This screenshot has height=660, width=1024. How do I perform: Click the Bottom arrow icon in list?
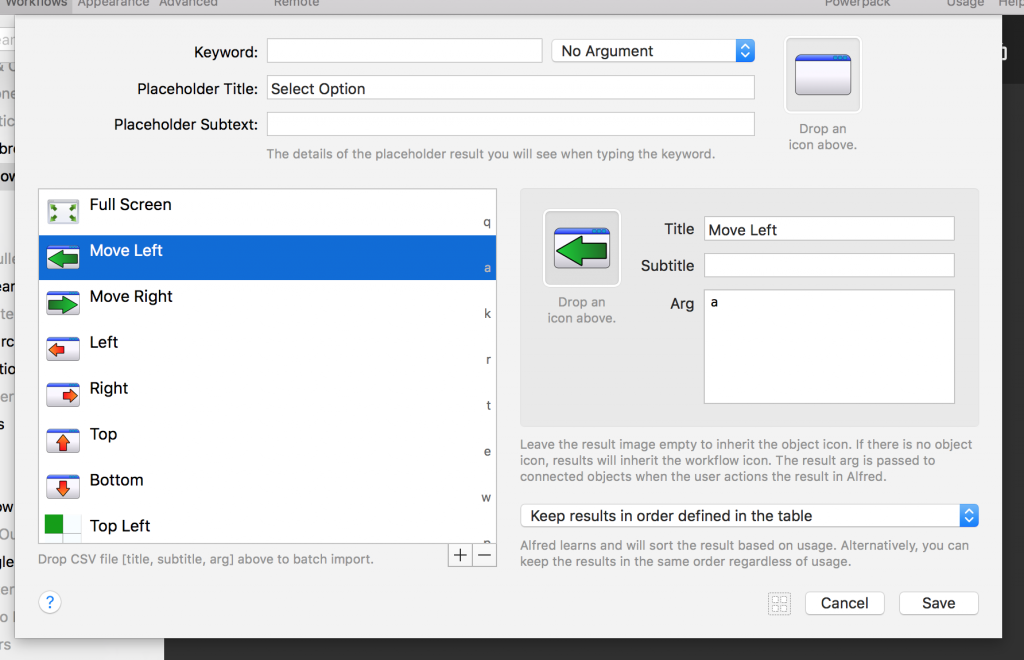pyautogui.click(x=63, y=487)
